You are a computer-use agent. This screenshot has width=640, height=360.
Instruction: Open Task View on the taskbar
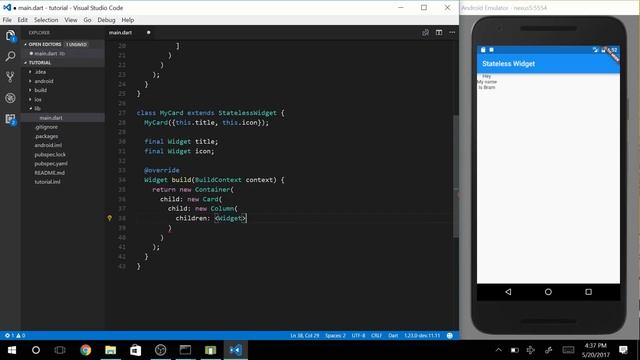pos(60,350)
